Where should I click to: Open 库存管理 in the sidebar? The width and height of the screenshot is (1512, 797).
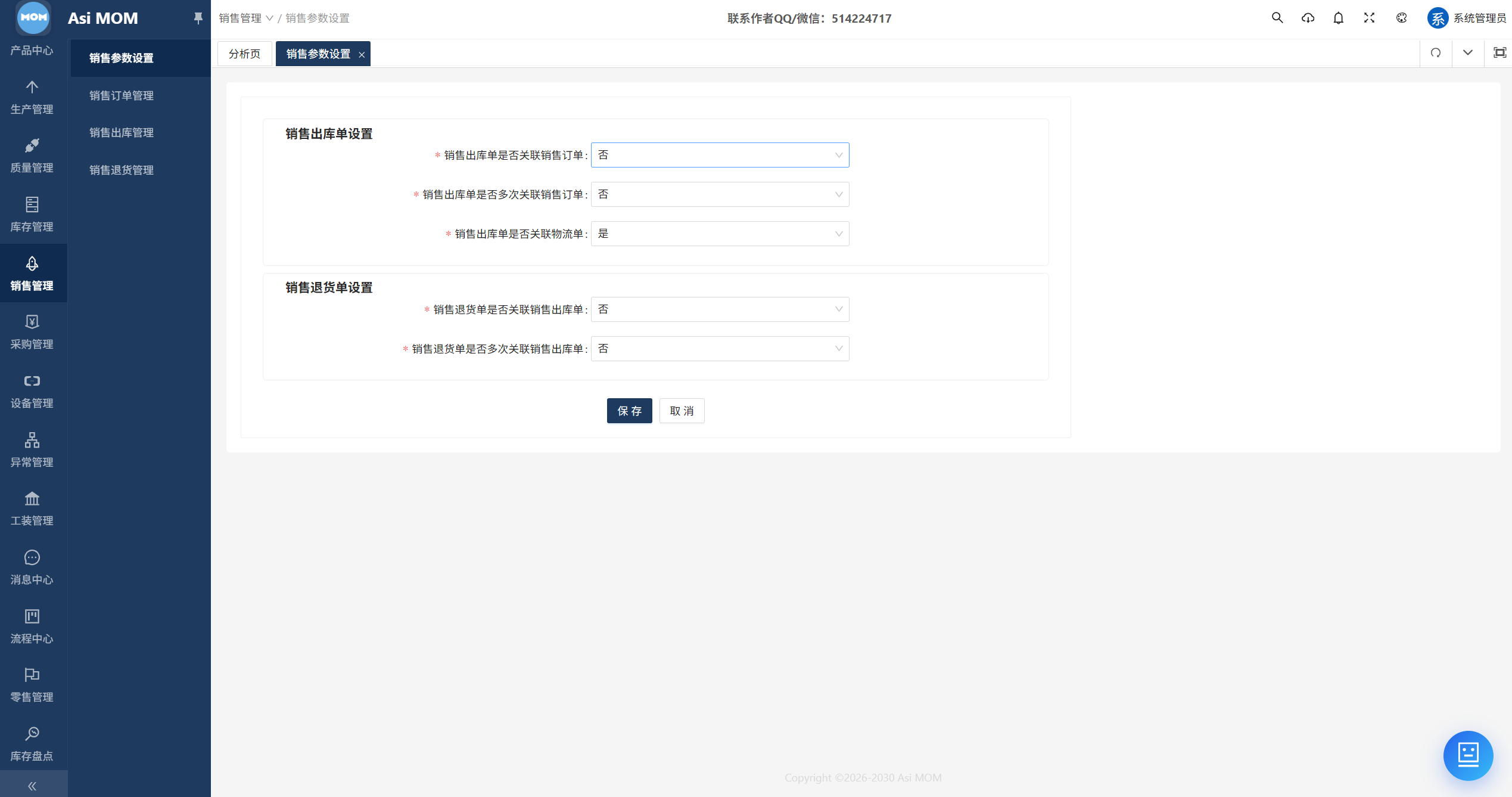[x=32, y=215]
